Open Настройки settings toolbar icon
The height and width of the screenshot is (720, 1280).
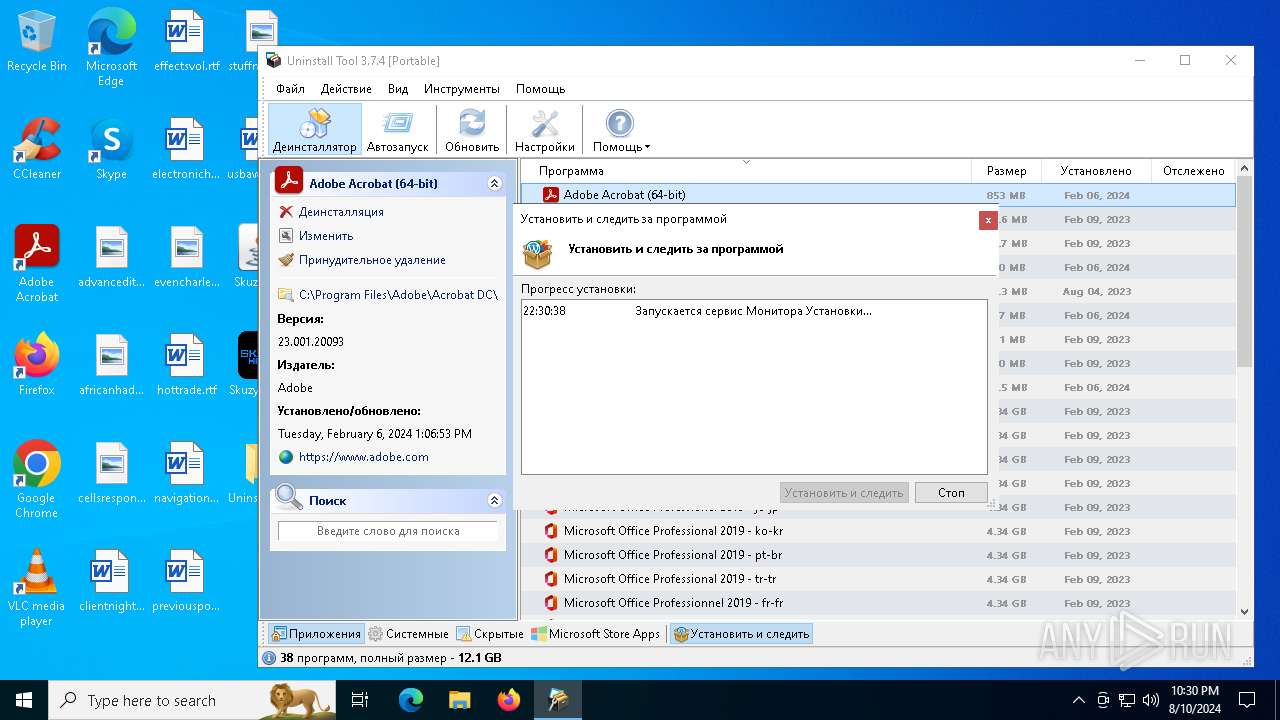pos(544,130)
